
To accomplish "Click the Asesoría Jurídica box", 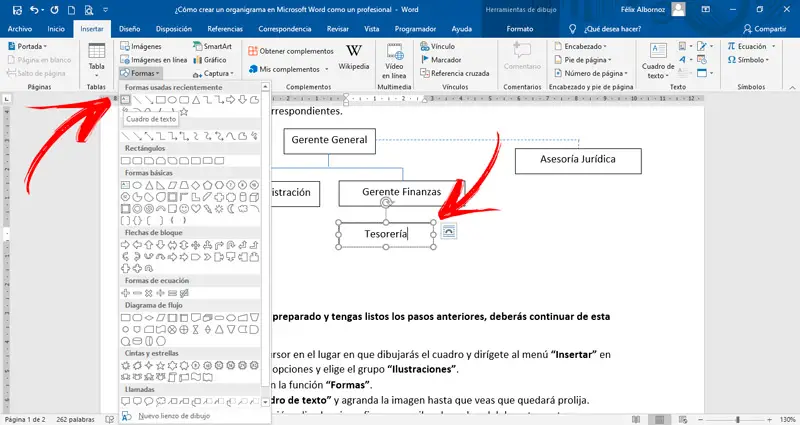I will 578,161.
